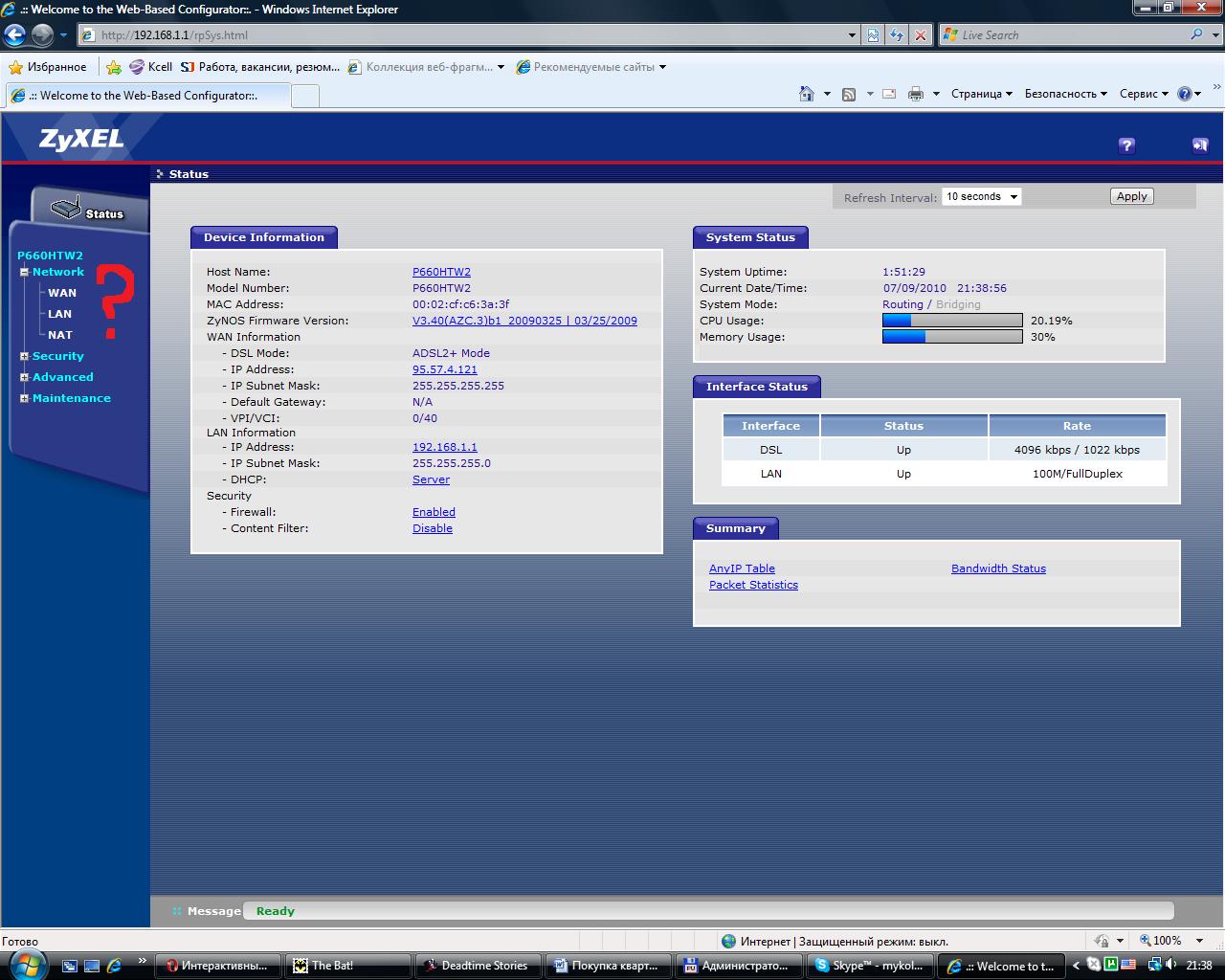The width and height of the screenshot is (1225, 980).
Task: Click the router Status icon in sidebar
Action: (x=66, y=209)
